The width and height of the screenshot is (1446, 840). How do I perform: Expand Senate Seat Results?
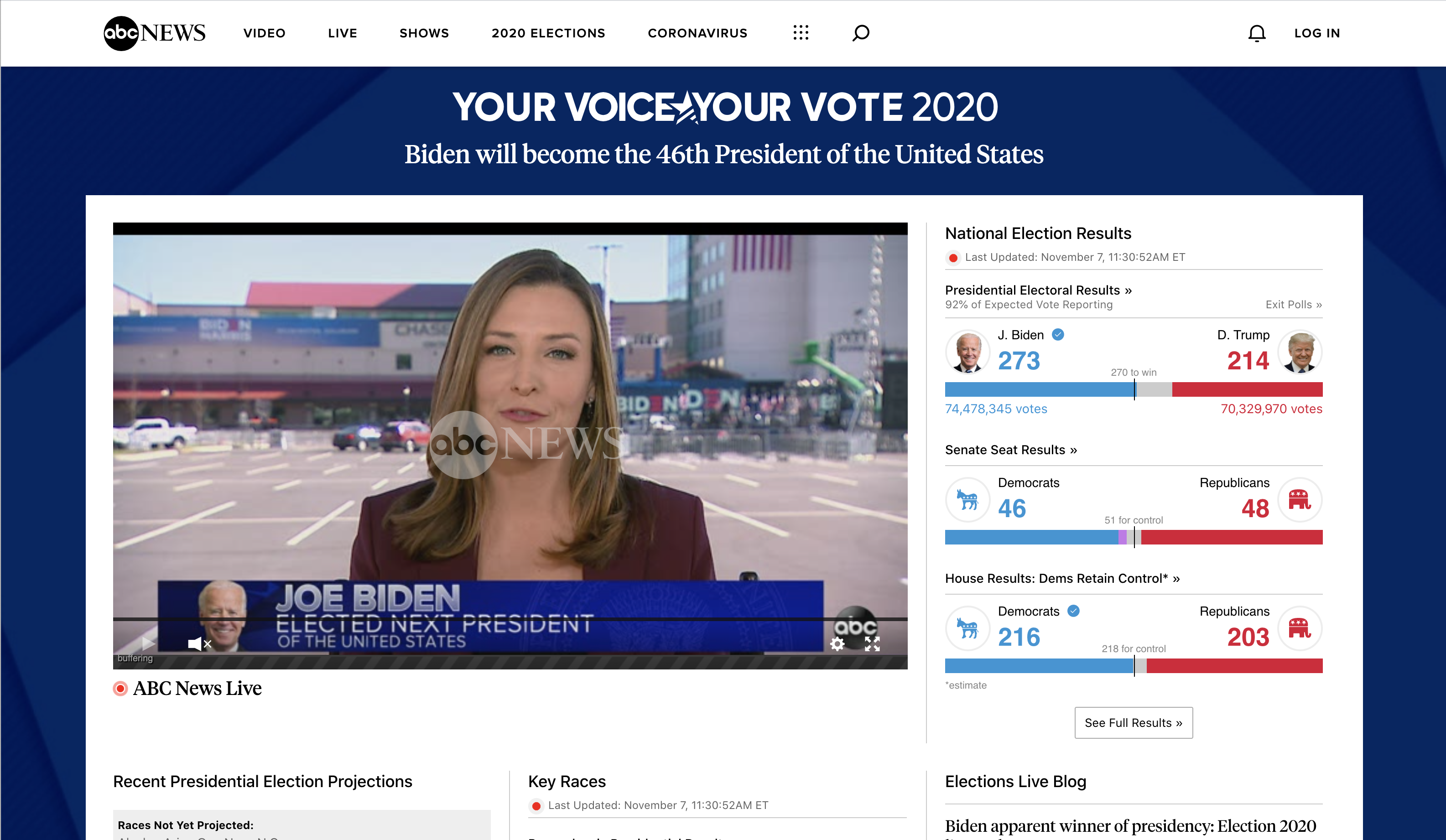pos(1010,450)
